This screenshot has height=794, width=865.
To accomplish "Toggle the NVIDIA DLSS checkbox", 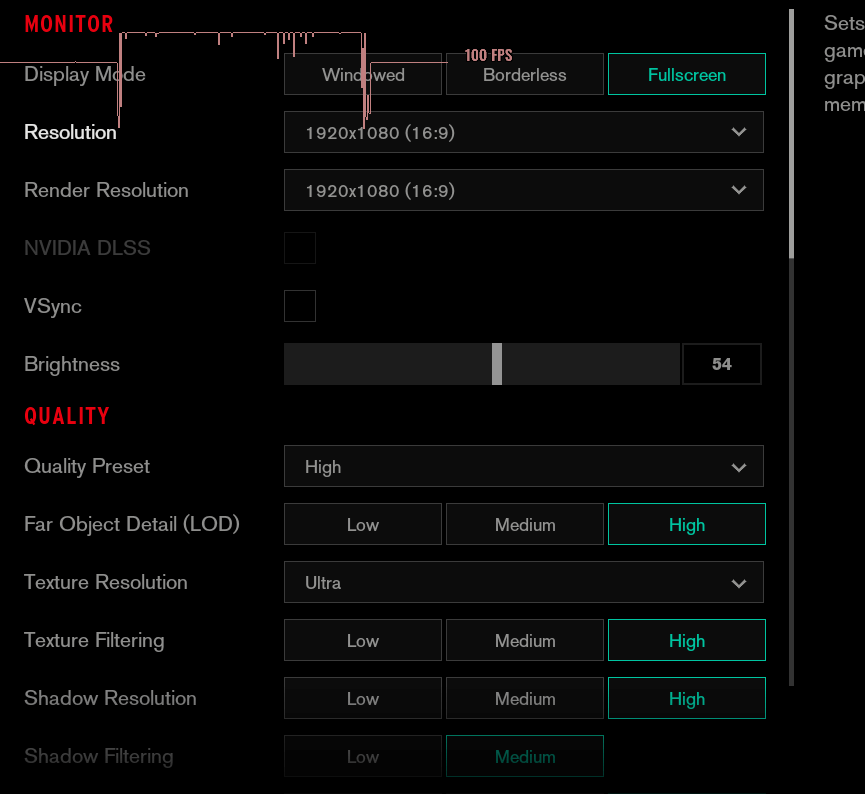I will pos(300,248).
